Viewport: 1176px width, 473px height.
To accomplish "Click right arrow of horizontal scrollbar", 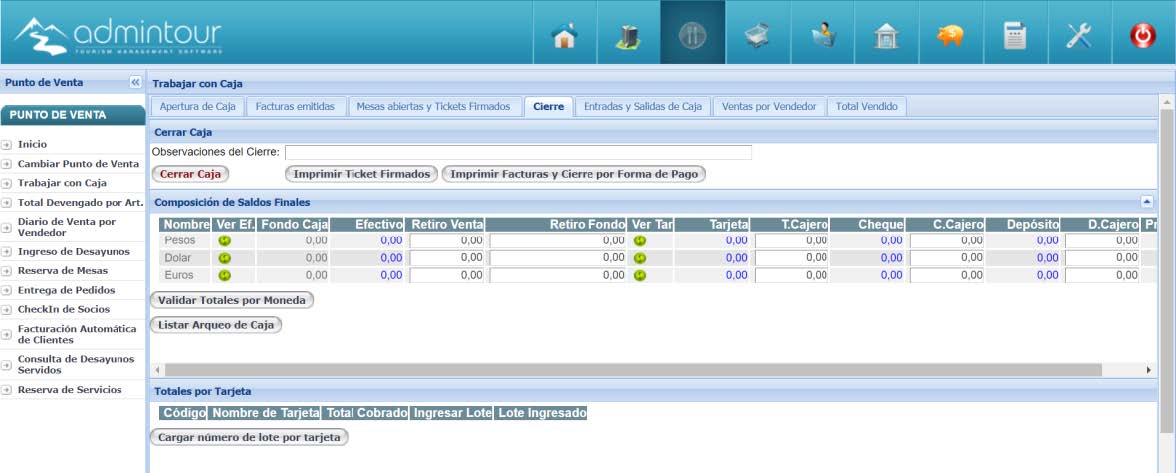I will pyautogui.click(x=1148, y=370).
